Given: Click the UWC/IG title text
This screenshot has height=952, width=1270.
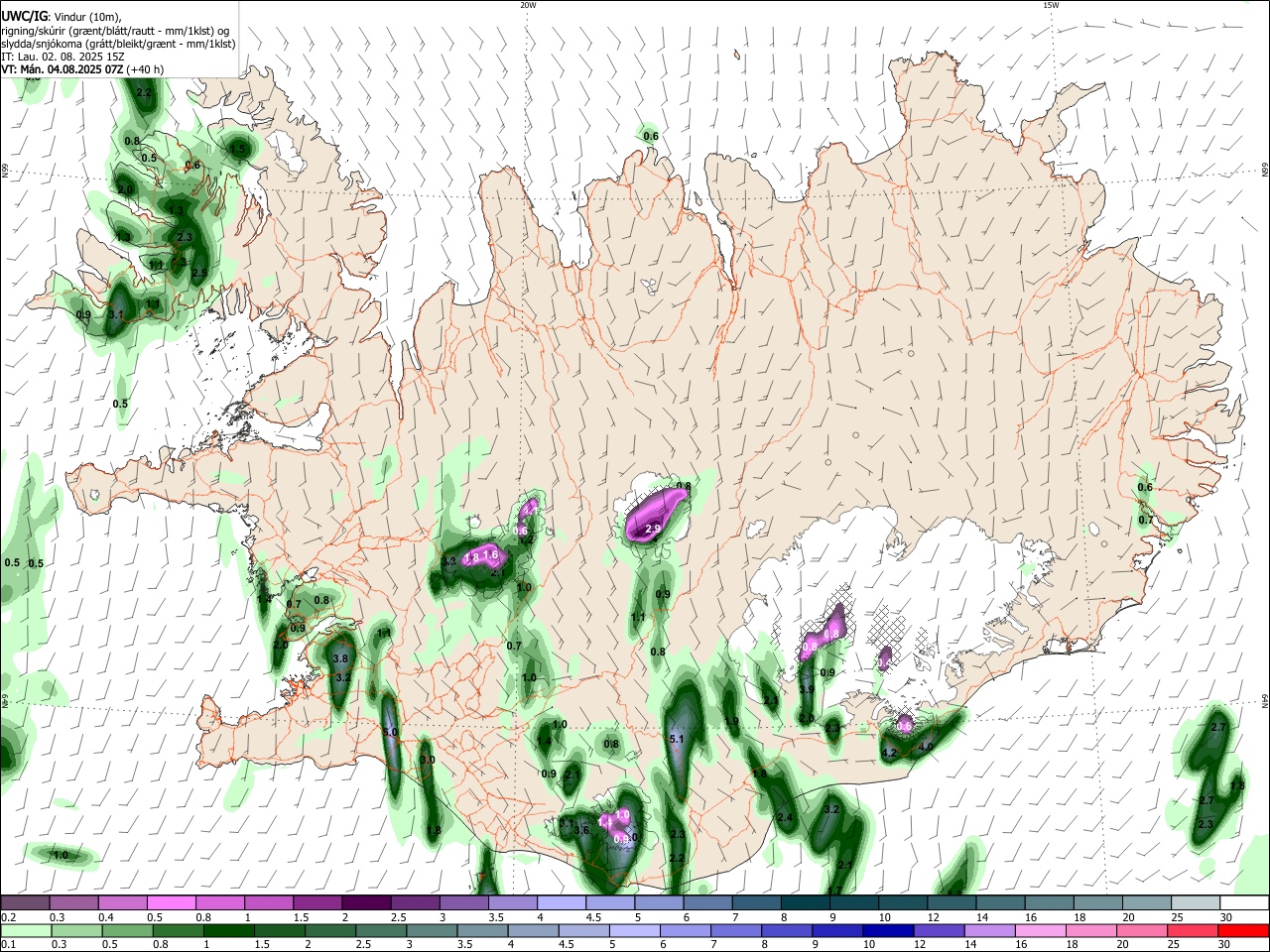Looking at the screenshot, I should pos(24,16).
